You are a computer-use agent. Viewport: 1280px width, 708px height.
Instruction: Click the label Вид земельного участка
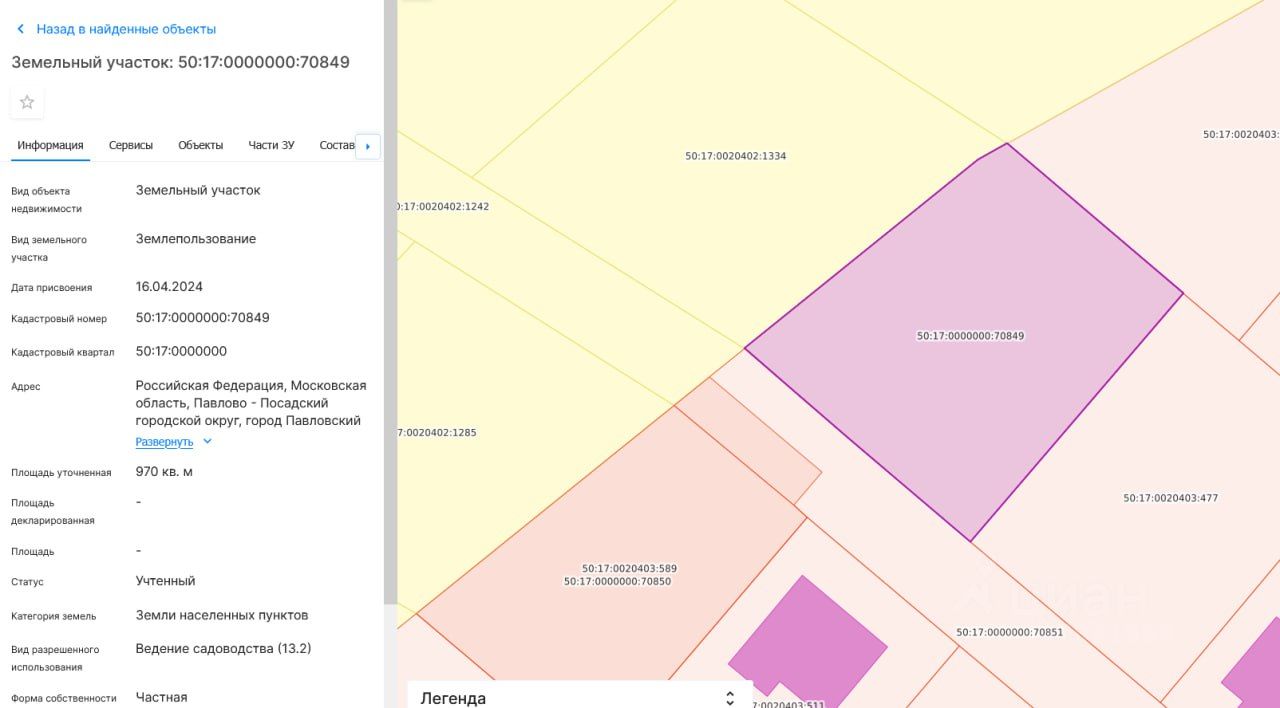tap(49, 249)
